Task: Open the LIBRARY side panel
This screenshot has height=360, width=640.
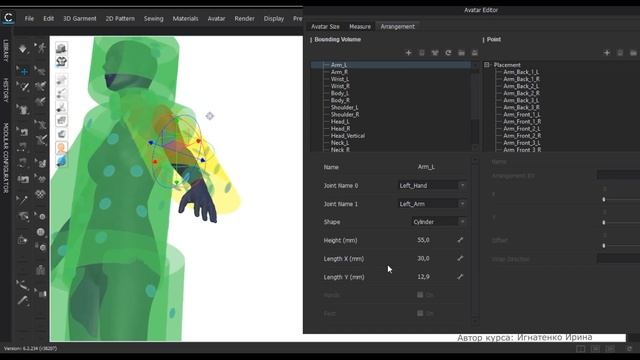Action: [x=6, y=51]
